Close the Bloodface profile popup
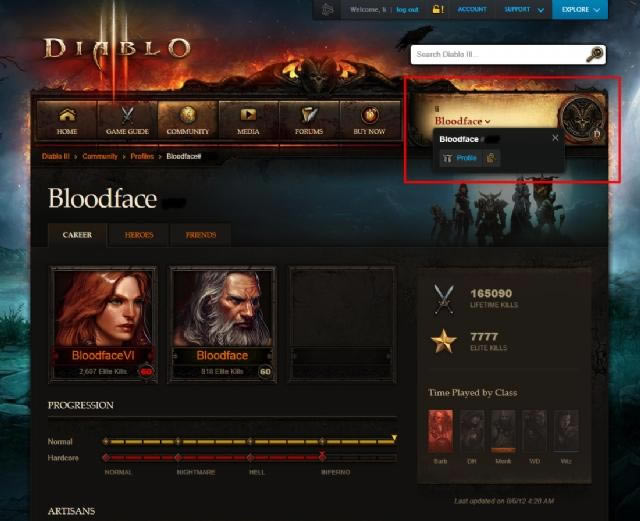 (555, 138)
